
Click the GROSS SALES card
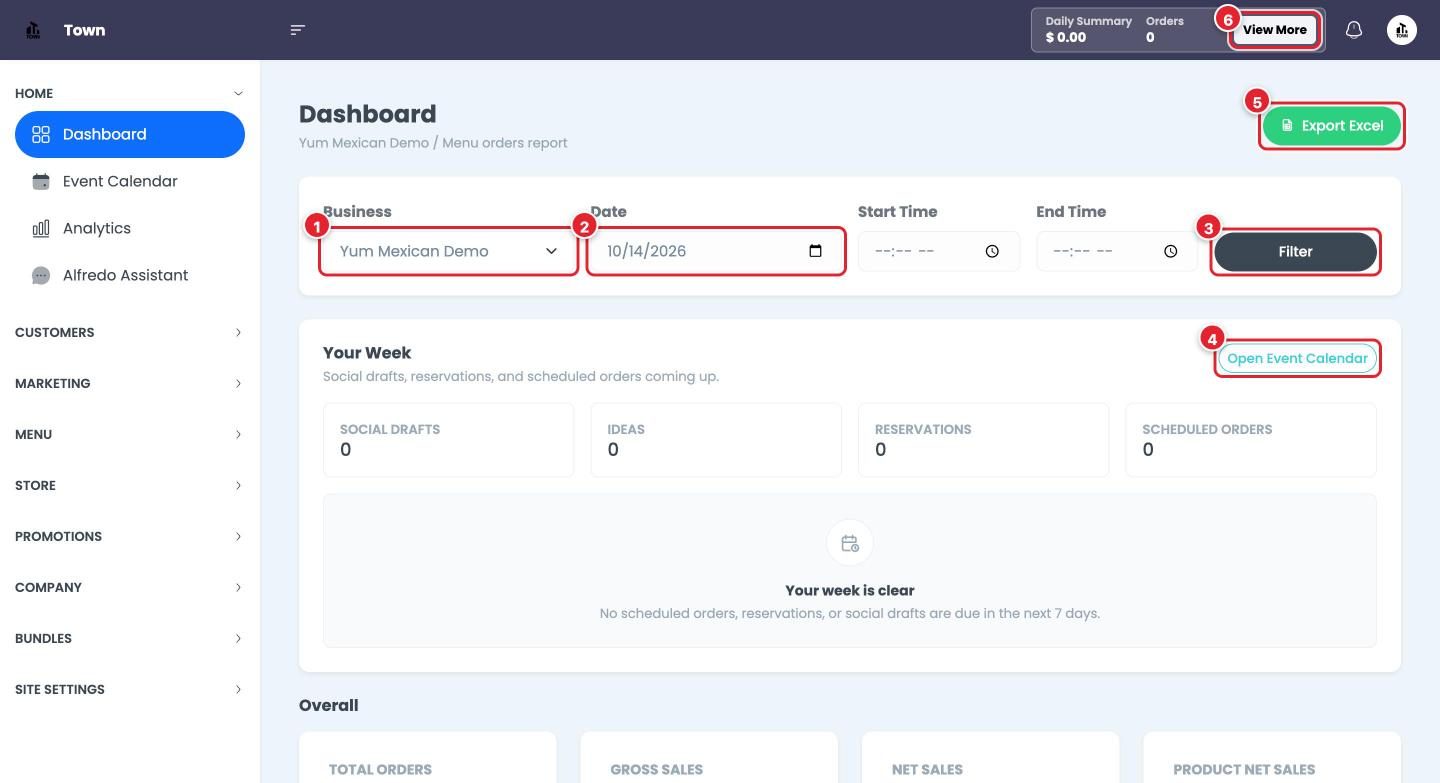(x=709, y=757)
